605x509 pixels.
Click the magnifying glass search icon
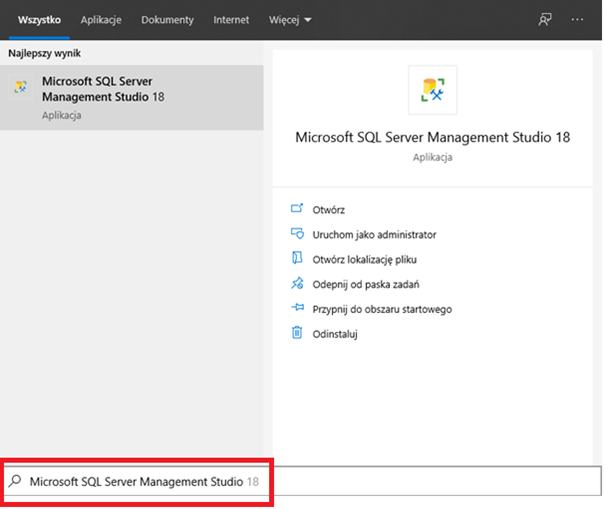[15, 481]
